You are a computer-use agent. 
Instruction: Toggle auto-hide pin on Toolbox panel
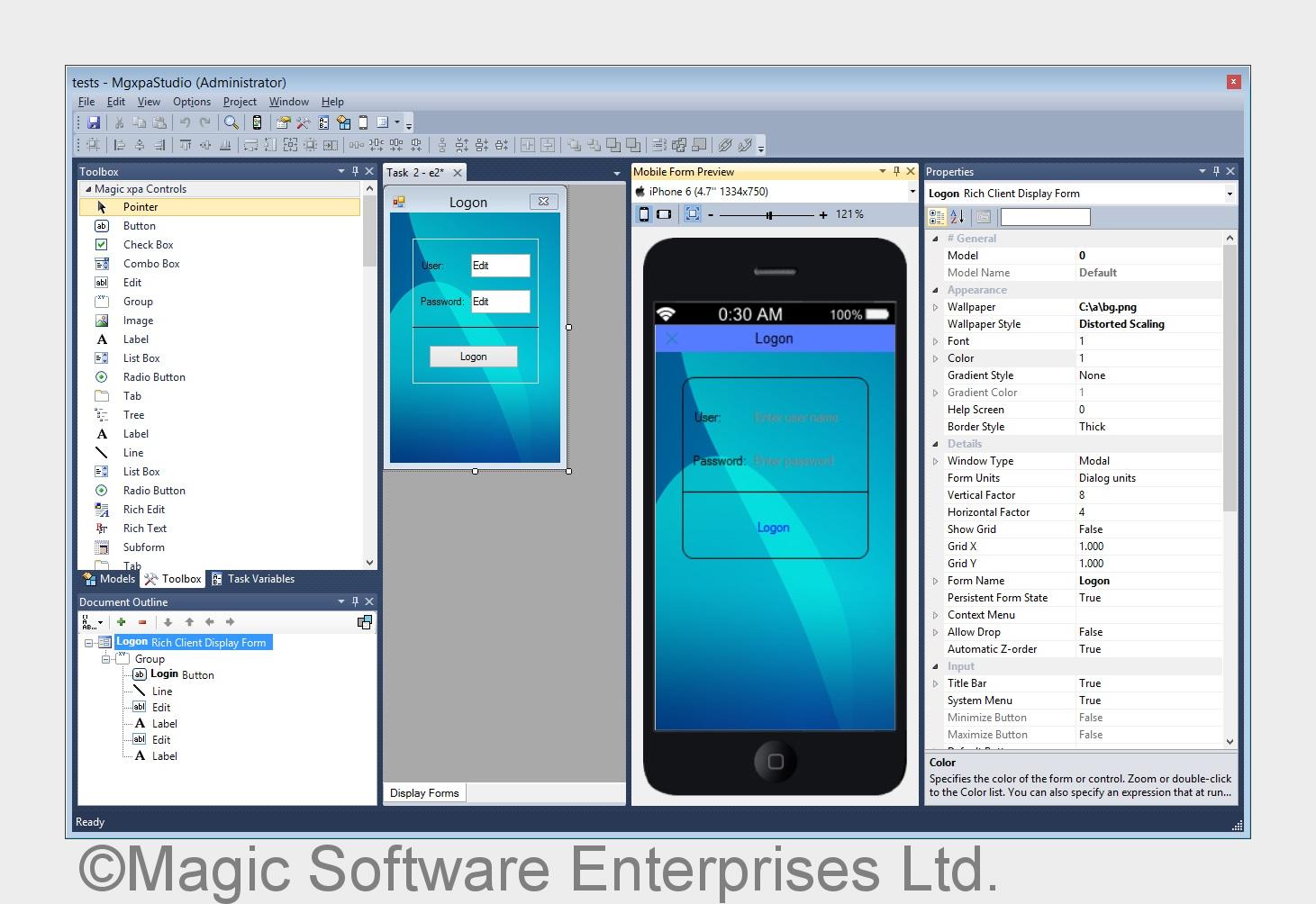(x=355, y=171)
